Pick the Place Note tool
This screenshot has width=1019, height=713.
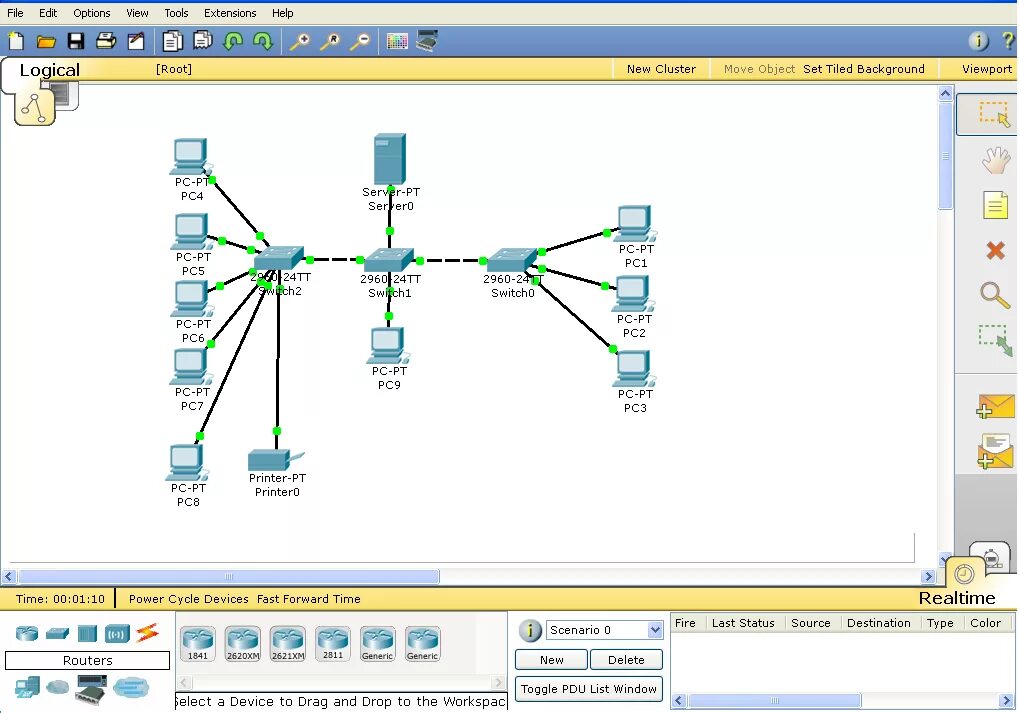tap(994, 205)
